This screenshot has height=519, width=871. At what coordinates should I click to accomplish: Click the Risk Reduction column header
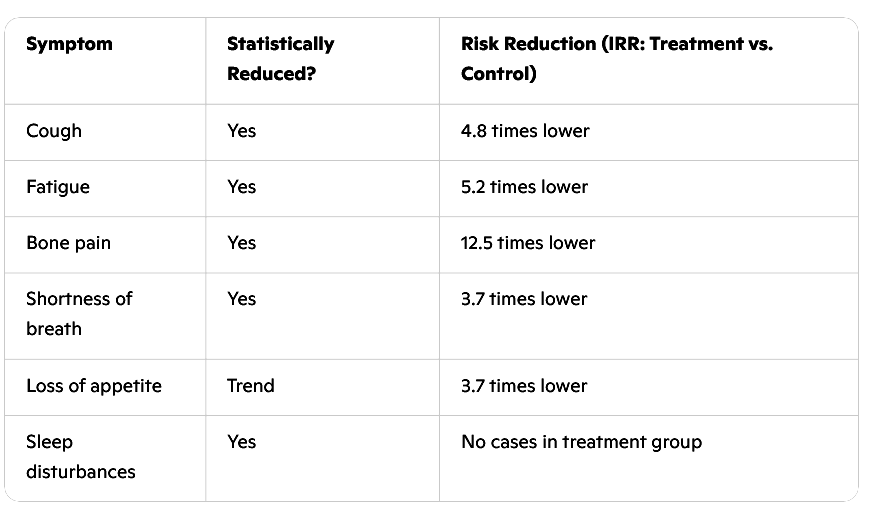pyautogui.click(x=616, y=59)
